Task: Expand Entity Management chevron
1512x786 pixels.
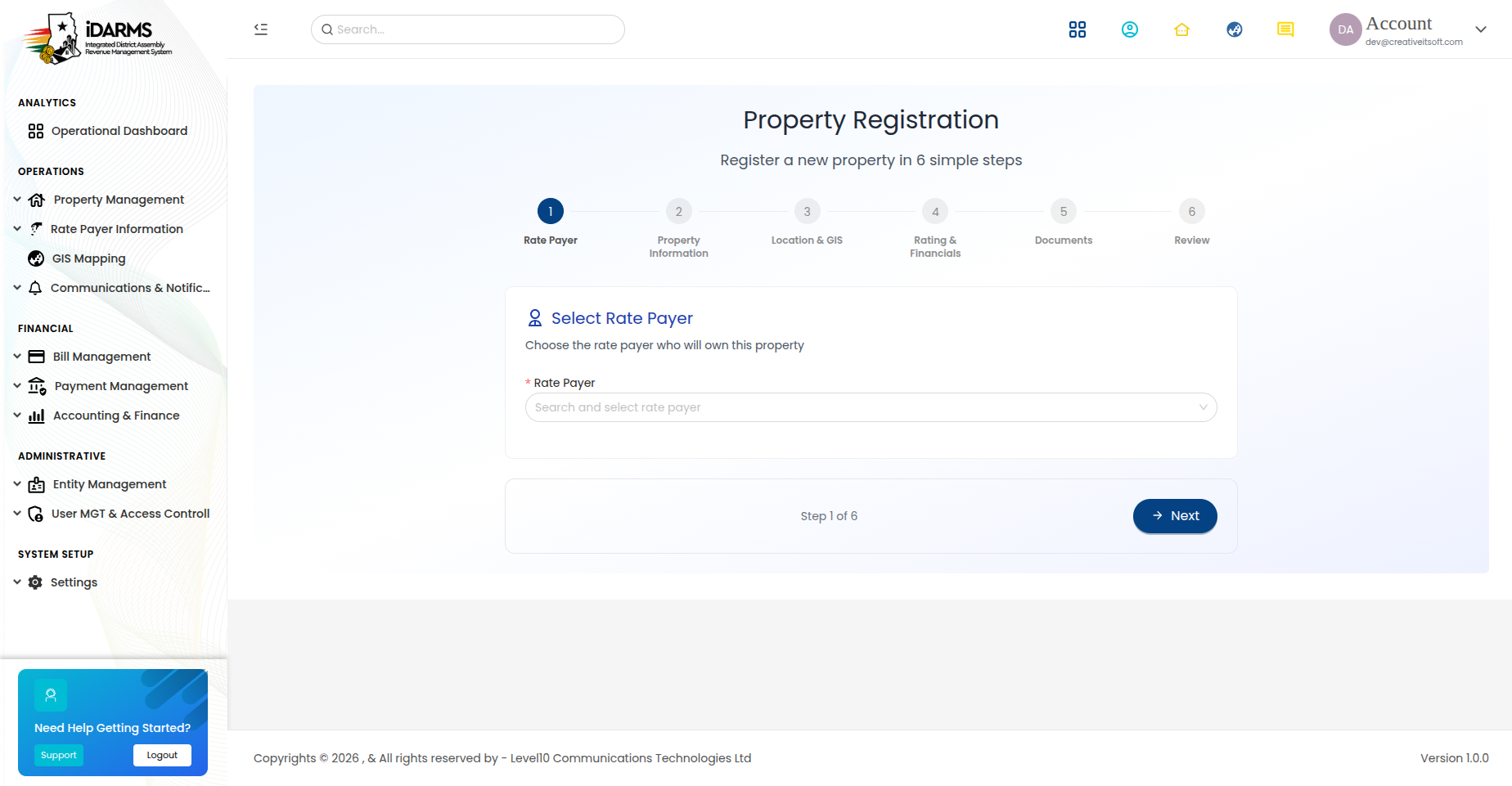Action: (x=17, y=484)
